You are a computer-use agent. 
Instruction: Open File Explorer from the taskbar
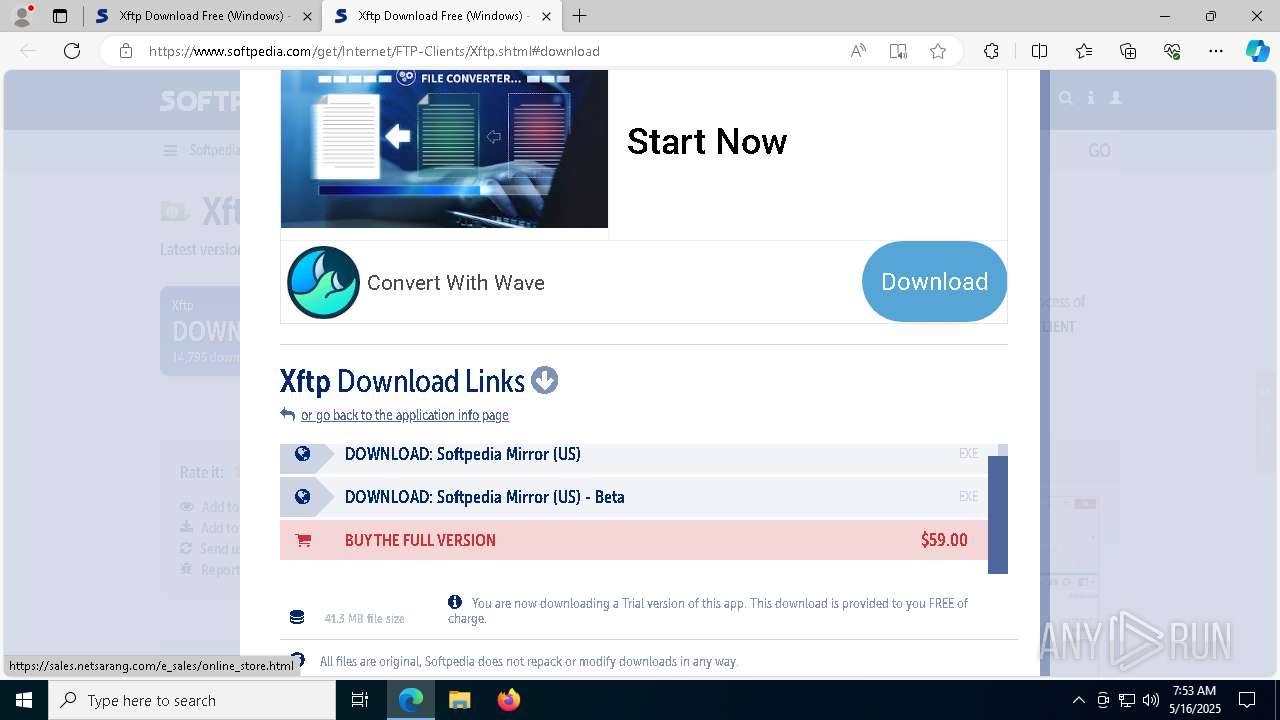click(459, 700)
